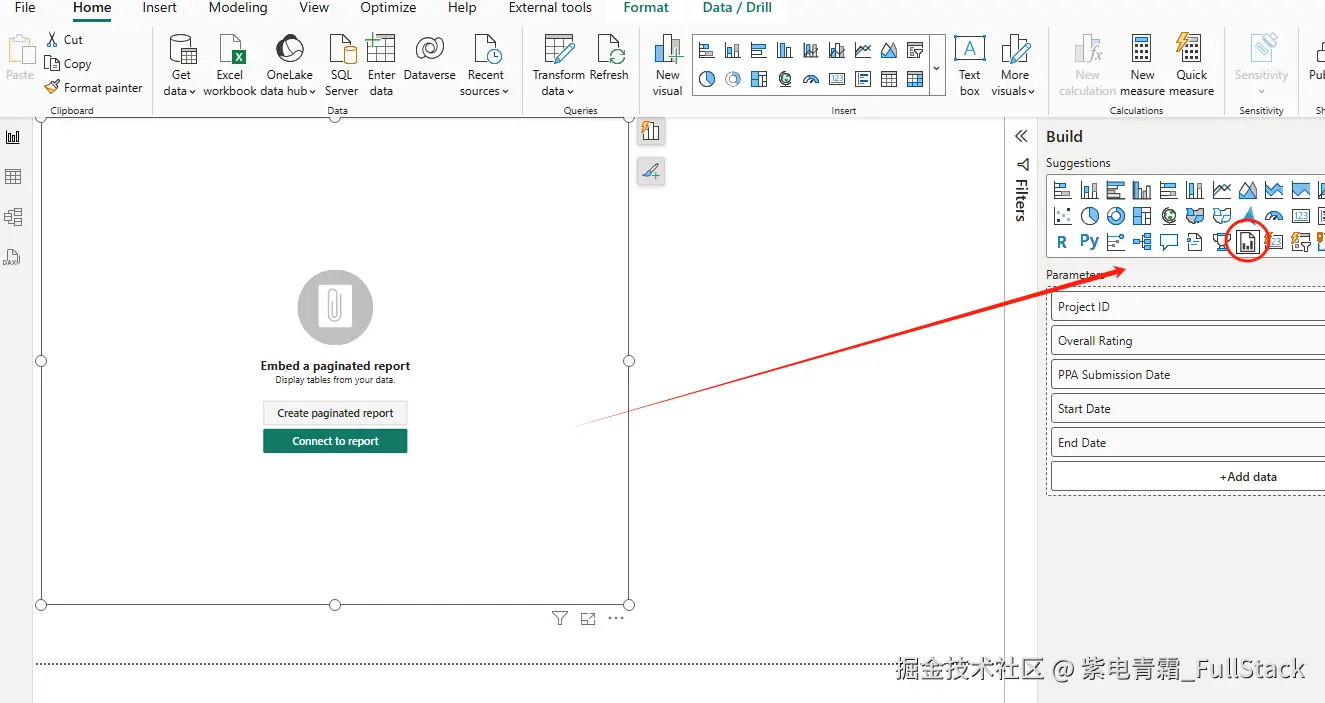Insert table visual from the ribbon gallery
1325x703 pixels.
click(889, 79)
